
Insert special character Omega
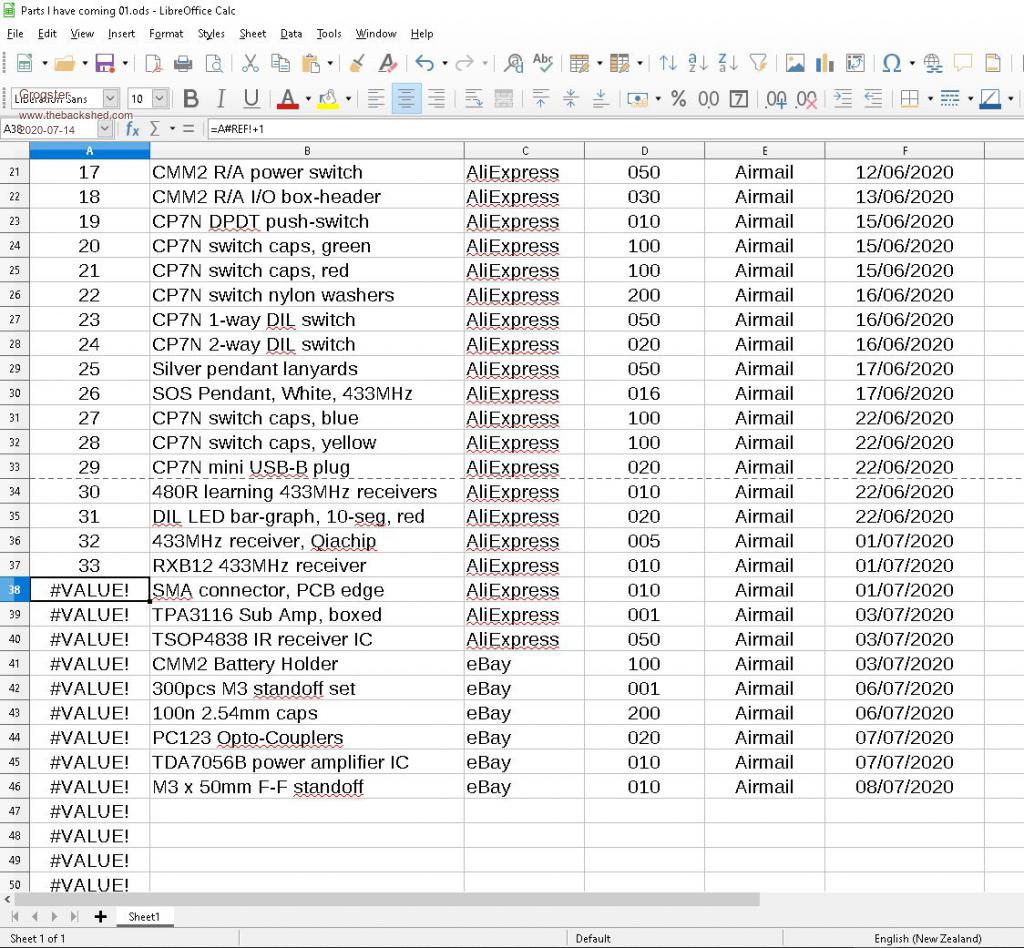pyautogui.click(x=891, y=63)
